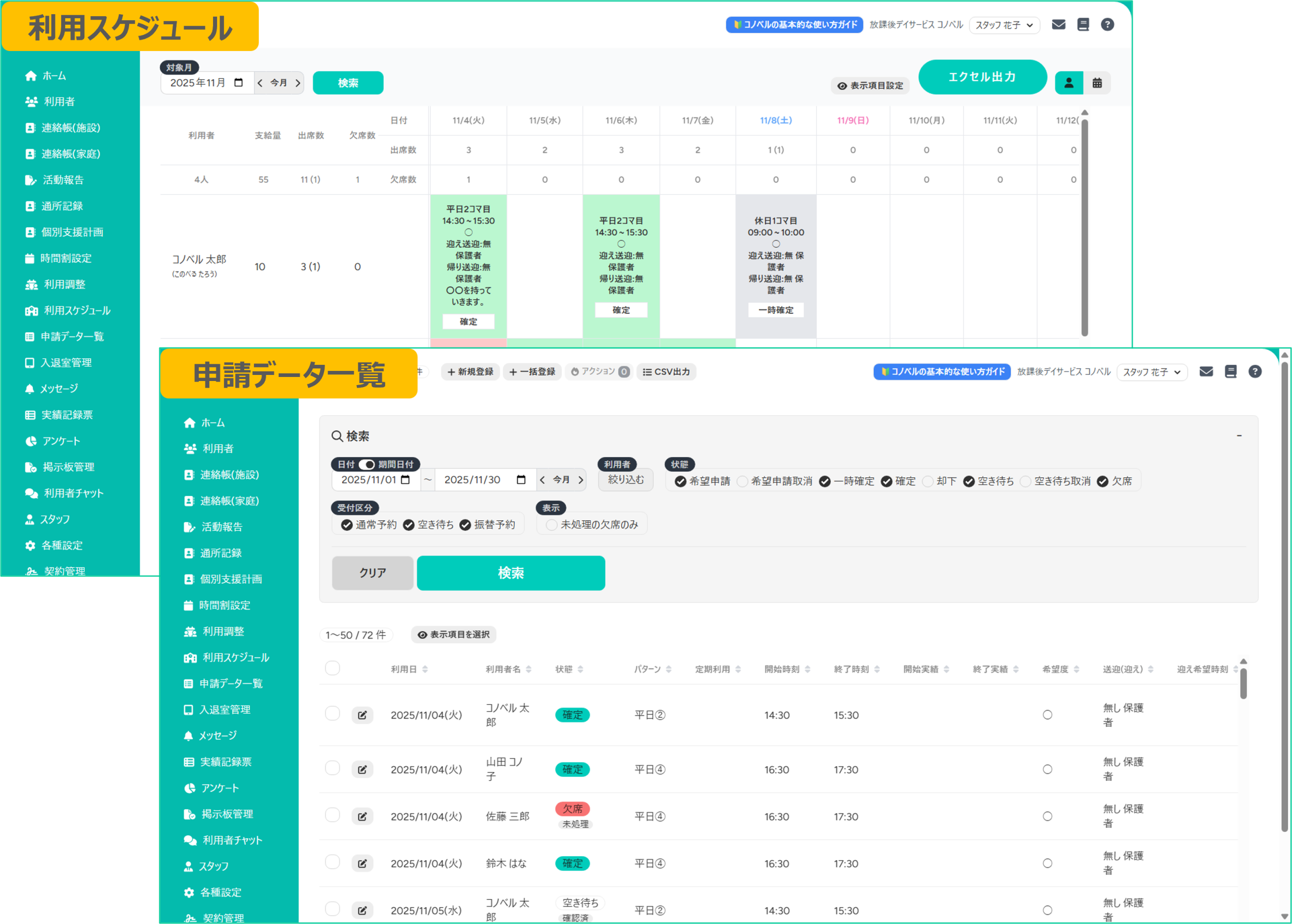Open 表示項目設定 with the eye icon
This screenshot has height=924, width=1292.
point(870,85)
